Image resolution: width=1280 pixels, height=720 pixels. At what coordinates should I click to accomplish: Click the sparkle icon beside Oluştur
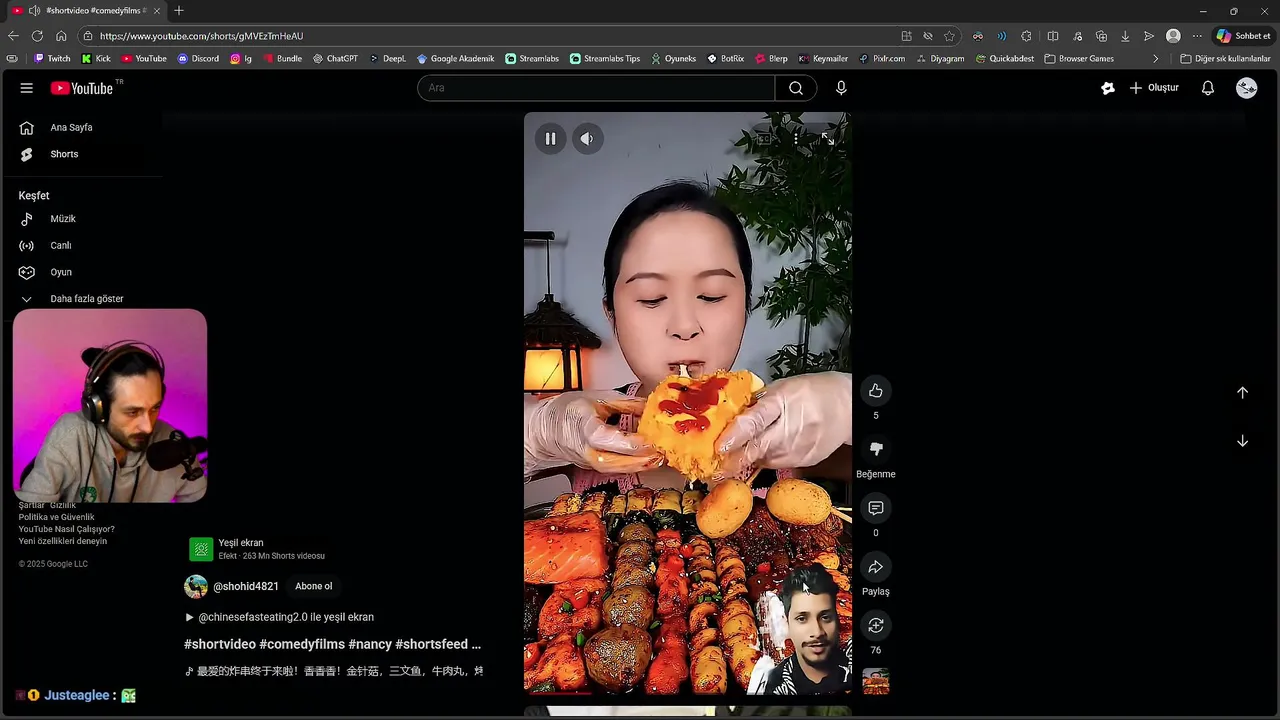coord(1108,88)
